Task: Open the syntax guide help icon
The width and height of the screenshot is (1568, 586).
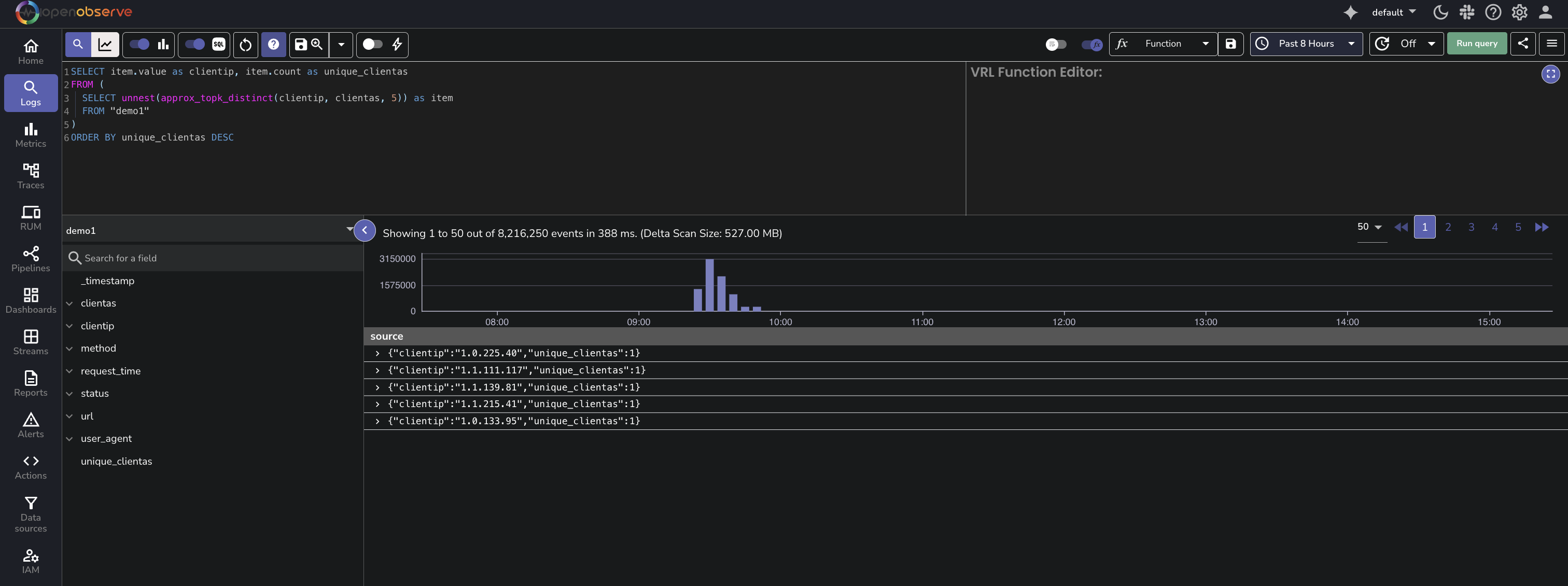Action: click(273, 45)
